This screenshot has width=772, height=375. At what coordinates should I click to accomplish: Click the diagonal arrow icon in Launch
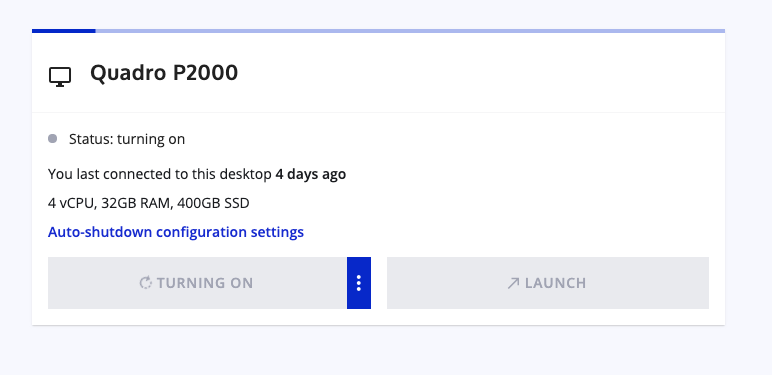(514, 283)
